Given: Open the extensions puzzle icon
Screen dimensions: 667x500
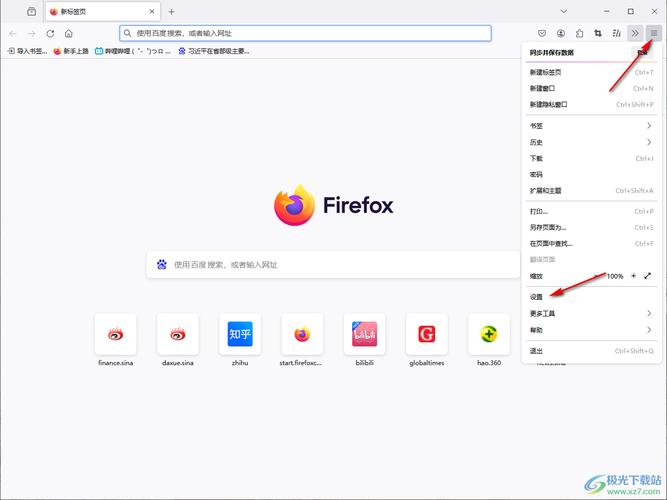Looking at the screenshot, I should point(579,33).
